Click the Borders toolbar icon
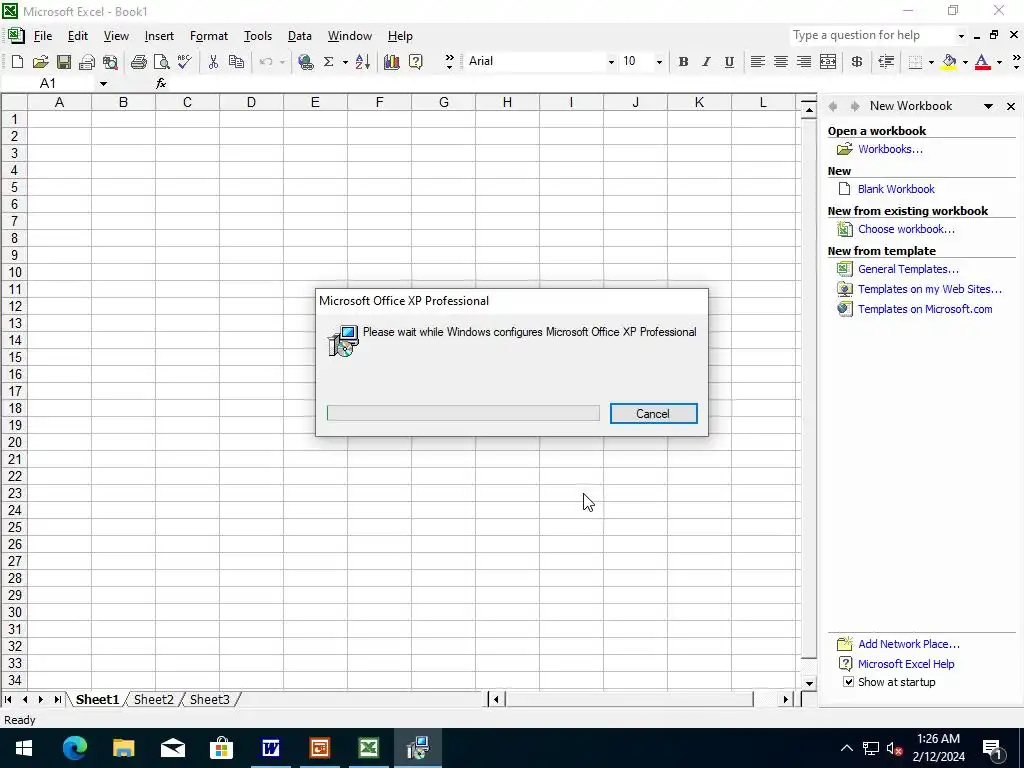 (x=916, y=61)
